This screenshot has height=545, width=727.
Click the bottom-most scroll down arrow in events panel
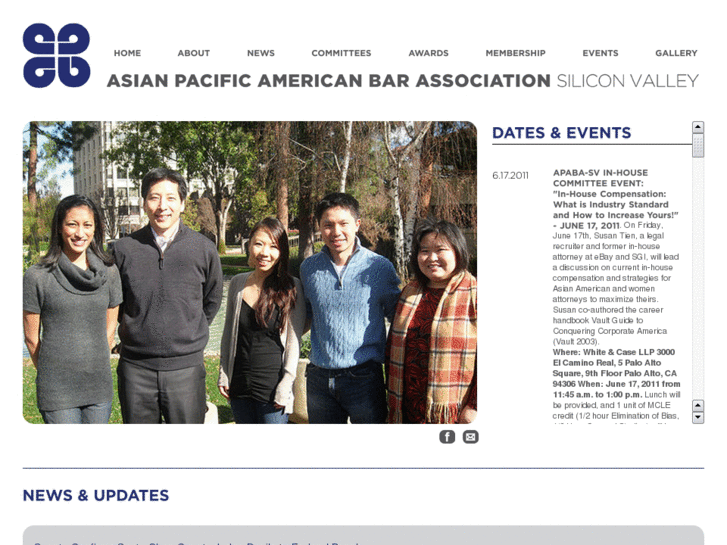(x=698, y=417)
